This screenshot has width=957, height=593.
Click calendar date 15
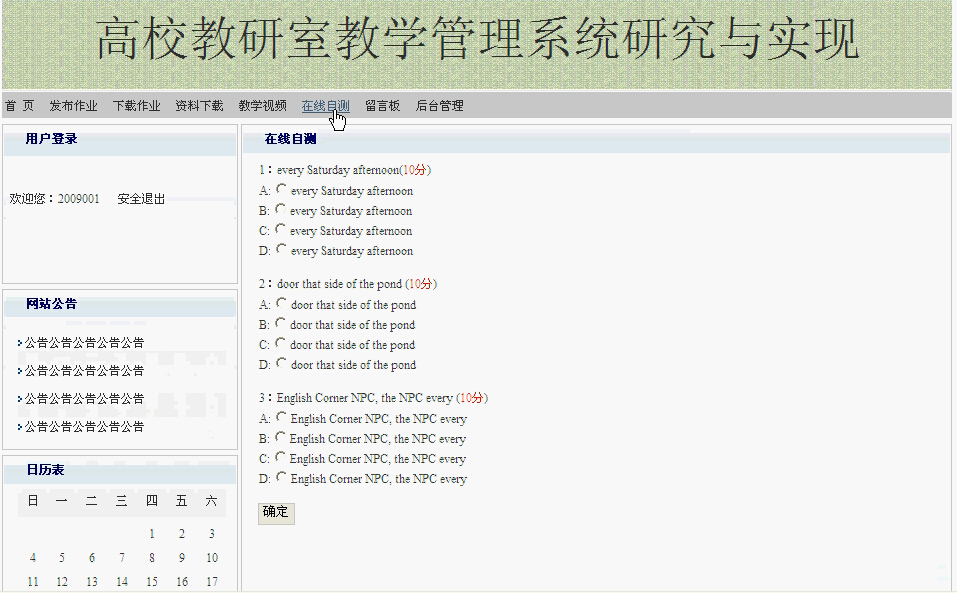(x=151, y=582)
